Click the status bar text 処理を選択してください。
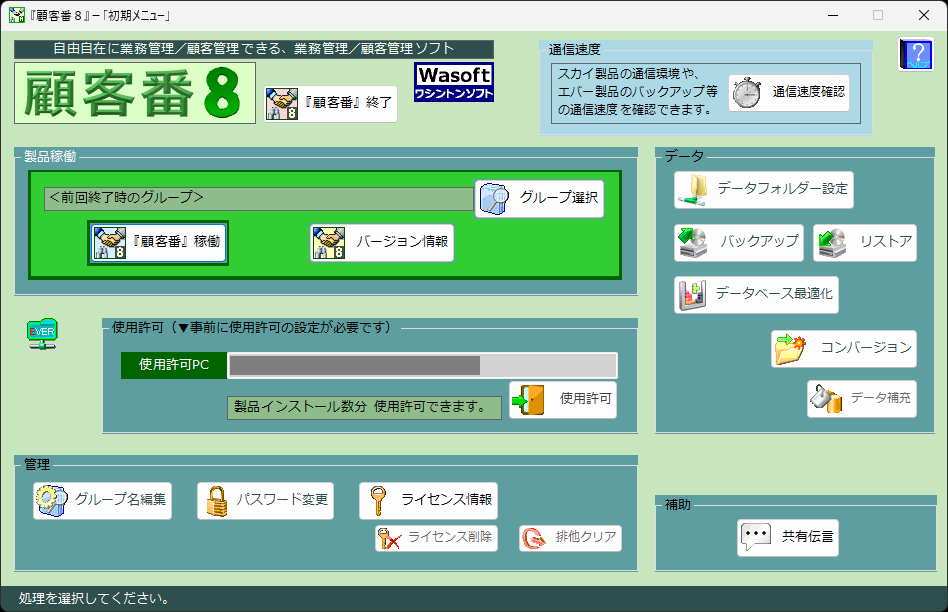Image resolution: width=948 pixels, height=612 pixels. (x=94, y=599)
